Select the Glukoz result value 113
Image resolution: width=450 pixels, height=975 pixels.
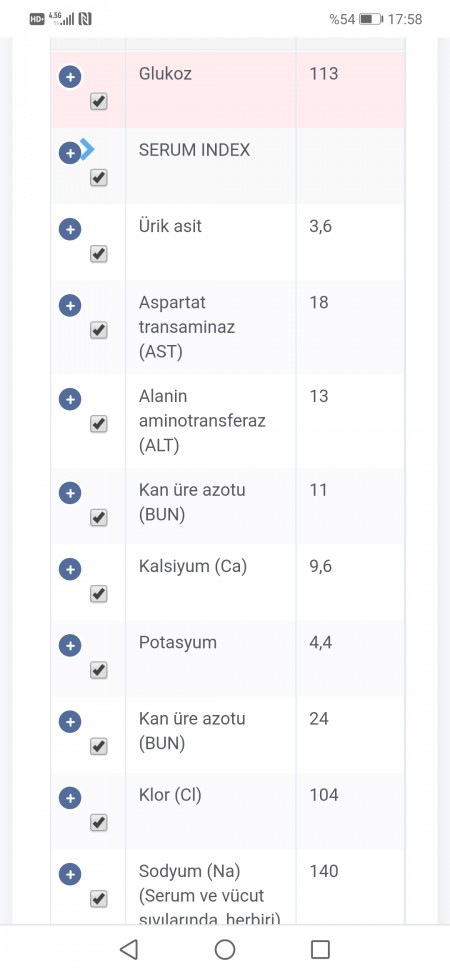click(324, 73)
